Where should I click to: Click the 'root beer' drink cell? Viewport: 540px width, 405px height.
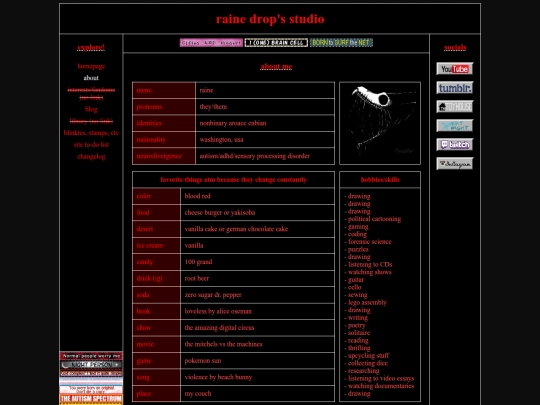click(x=257, y=278)
